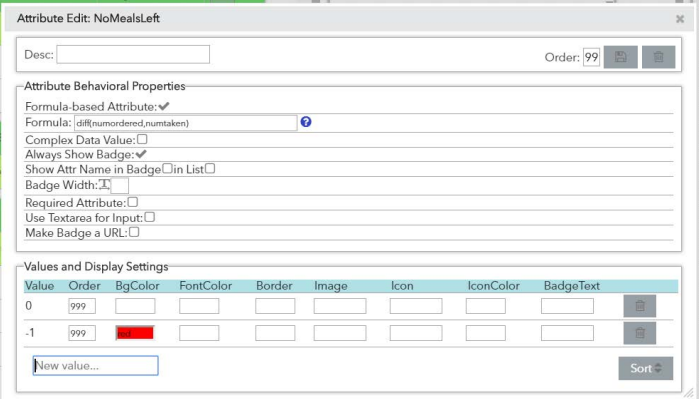Click the Badge Width text-width icon
Viewport: 699px width, 399px height.
pyautogui.click(x=104, y=184)
